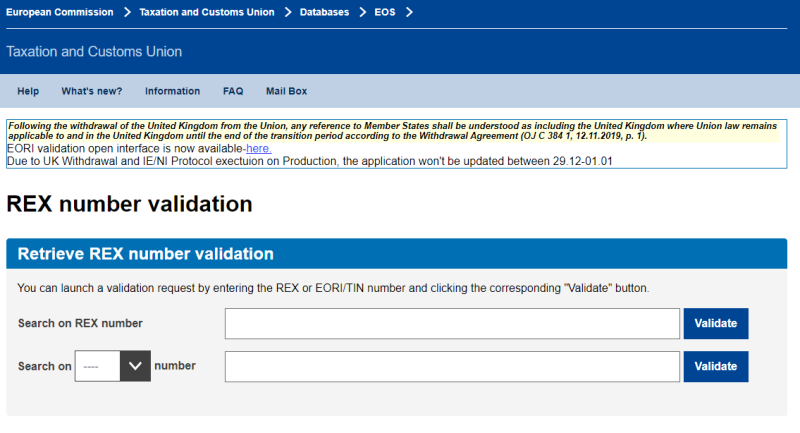
Task: Follow the 'here.' EORI validation link
Action: pyautogui.click(x=259, y=149)
